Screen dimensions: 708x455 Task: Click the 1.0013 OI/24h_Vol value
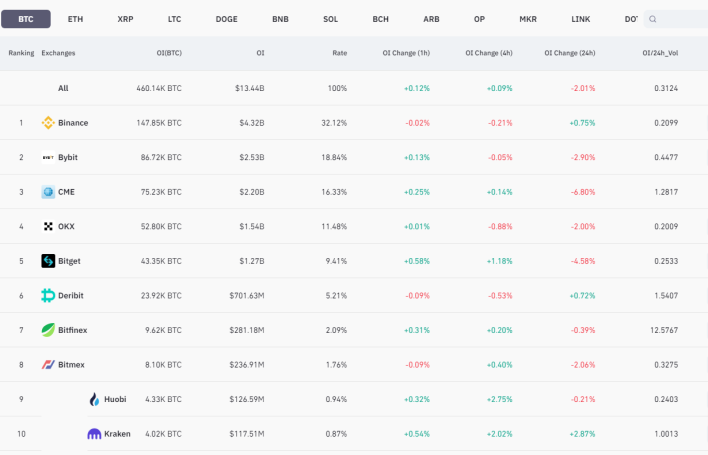coord(666,434)
